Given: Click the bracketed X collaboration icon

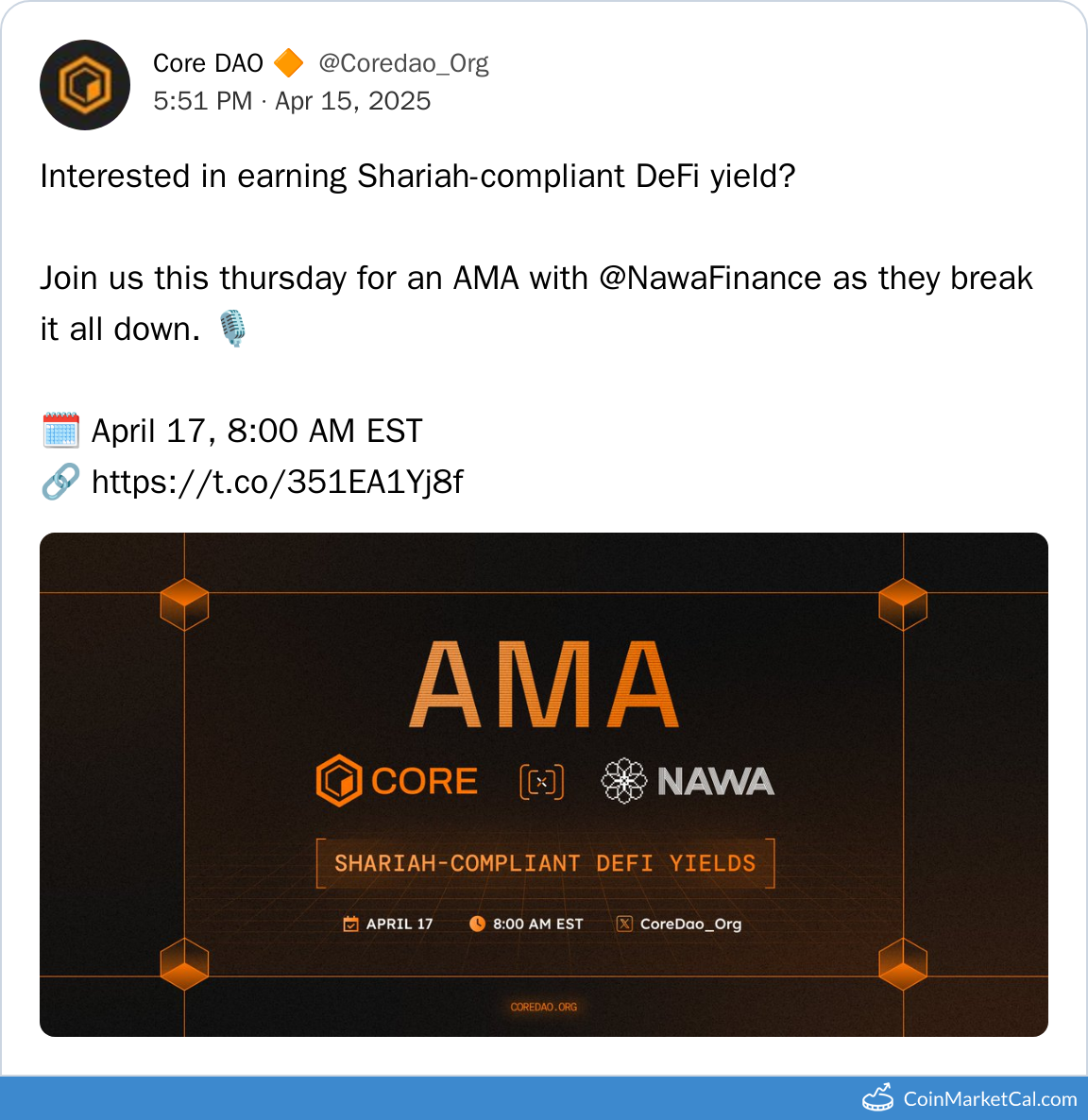Looking at the screenshot, I should 542,782.
